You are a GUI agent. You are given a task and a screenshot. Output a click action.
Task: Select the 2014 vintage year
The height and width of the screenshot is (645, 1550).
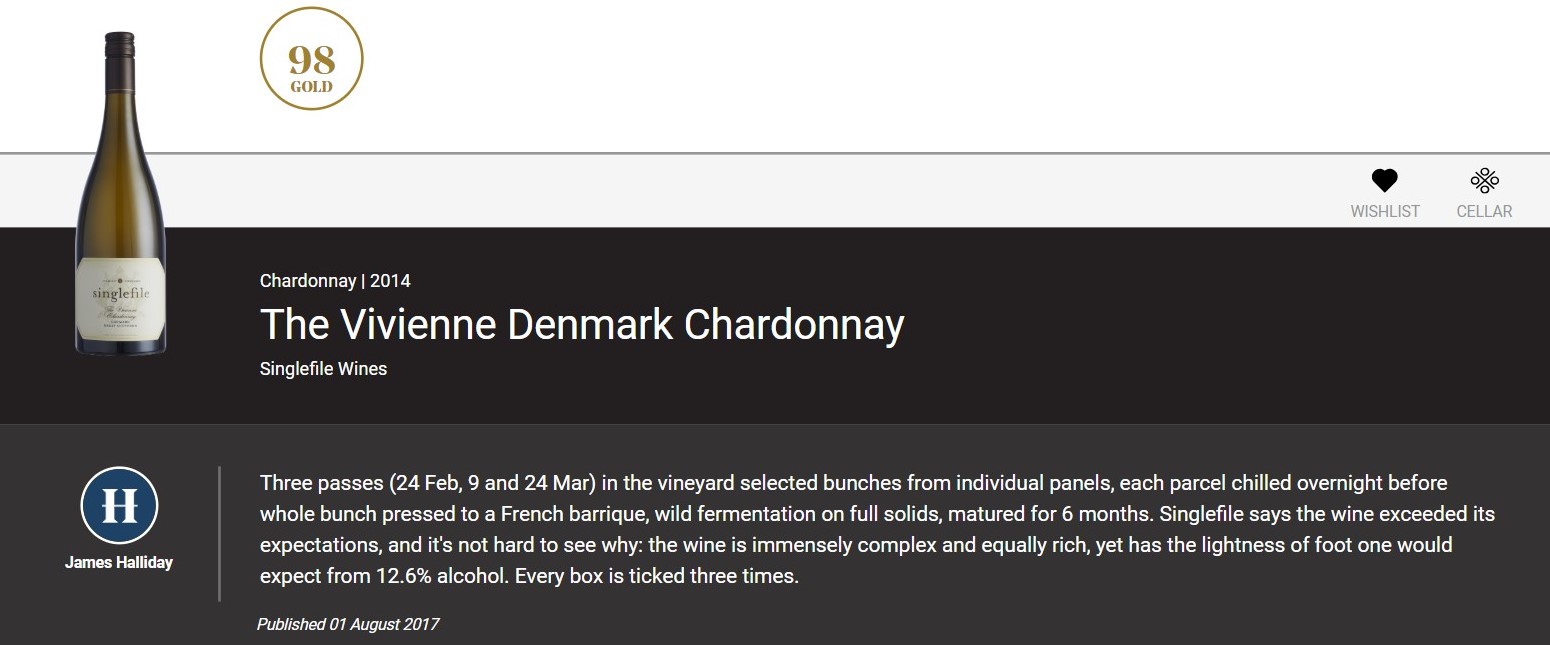[x=390, y=281]
